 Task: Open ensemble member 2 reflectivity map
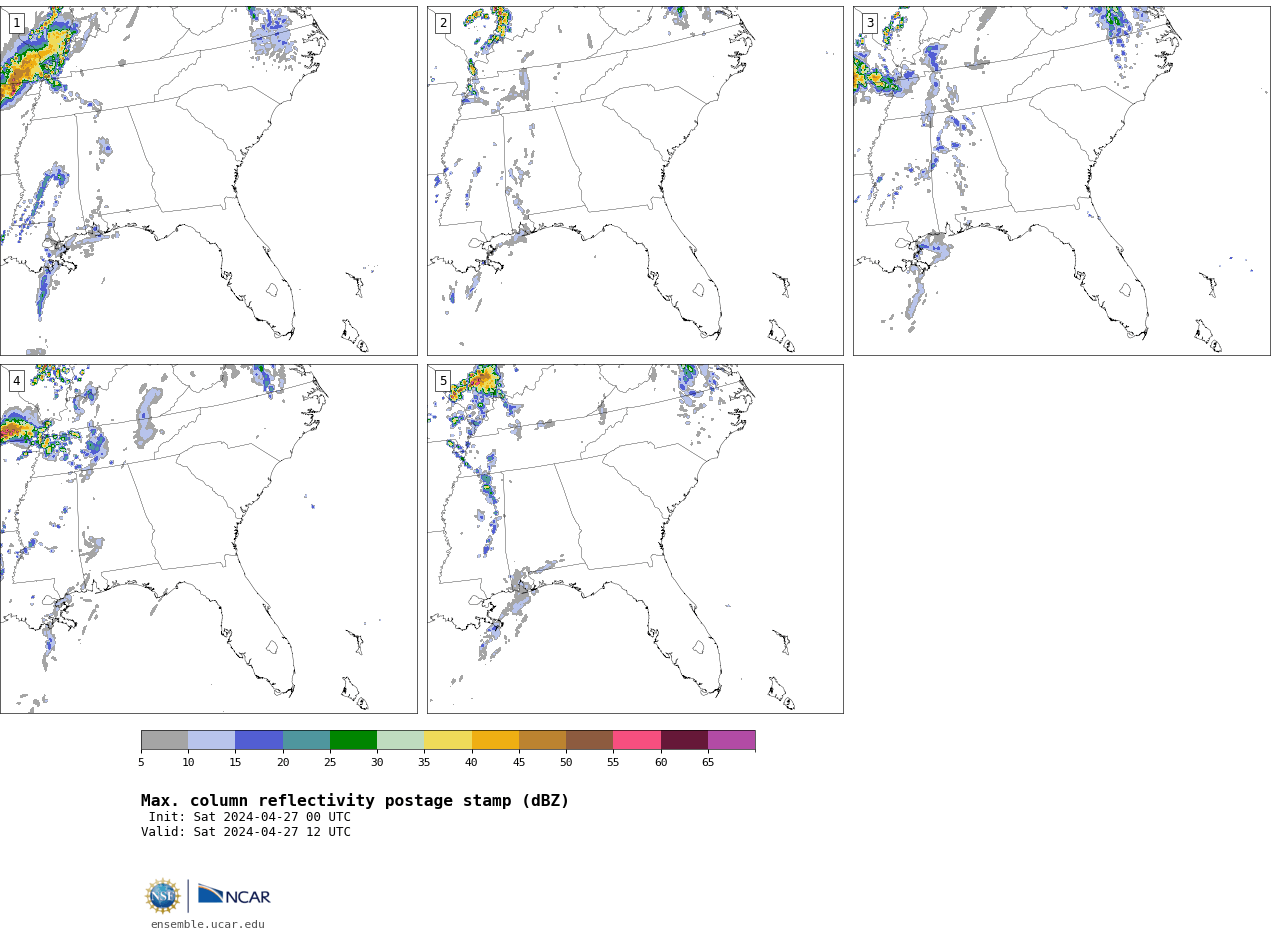coord(635,181)
